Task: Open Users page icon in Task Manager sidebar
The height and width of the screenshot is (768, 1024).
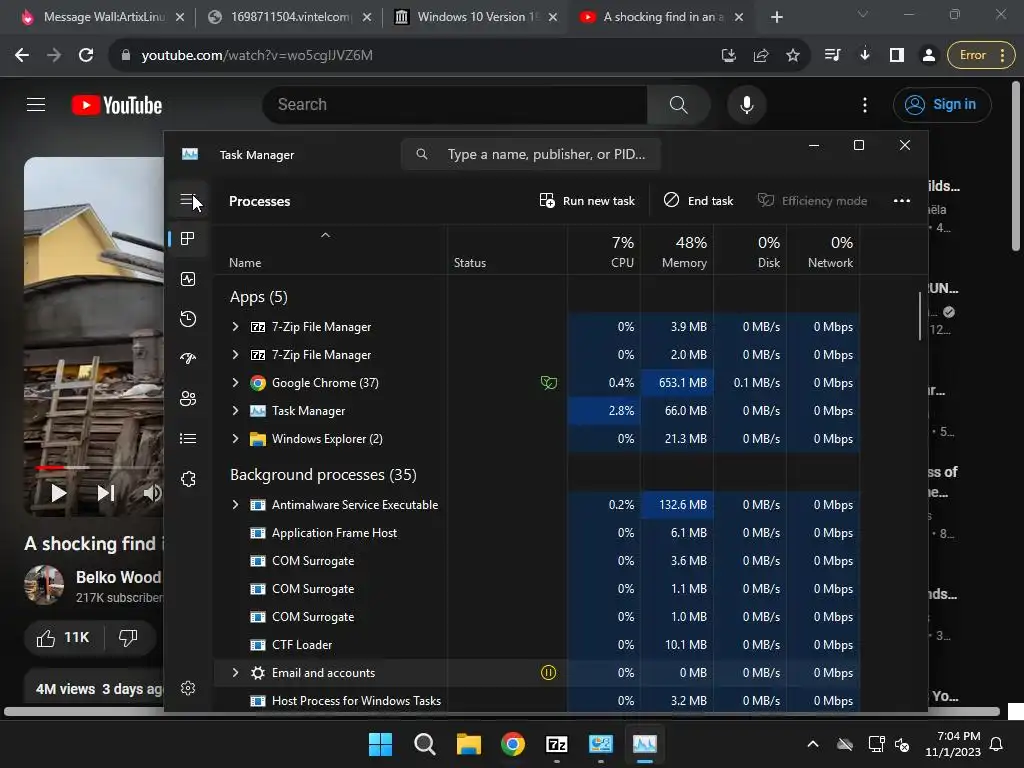Action: (188, 398)
